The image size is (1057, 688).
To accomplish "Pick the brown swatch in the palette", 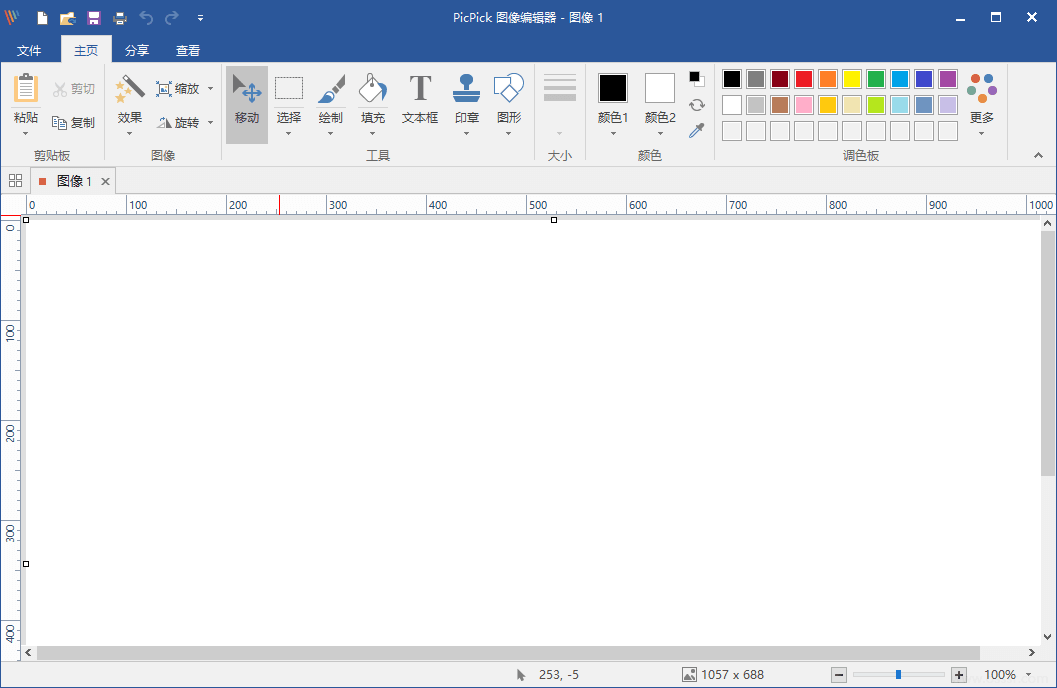I will click(x=780, y=104).
